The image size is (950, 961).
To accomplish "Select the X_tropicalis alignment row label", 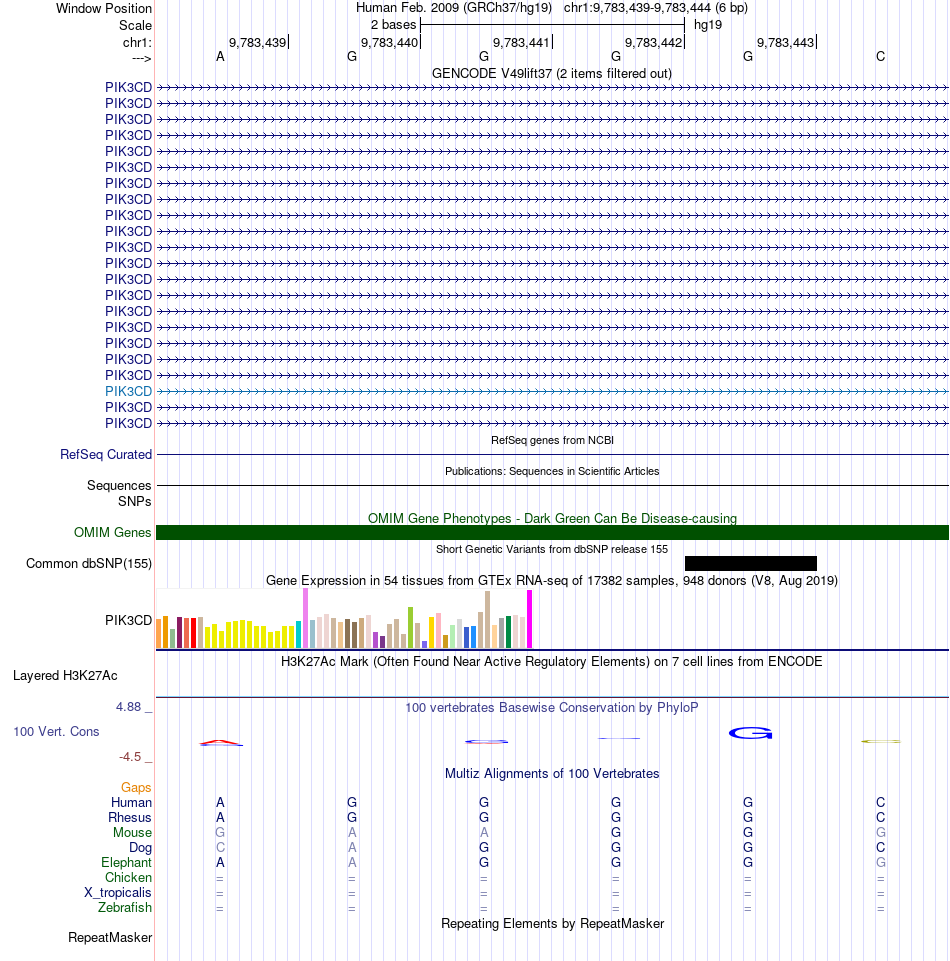I will [x=118, y=893].
